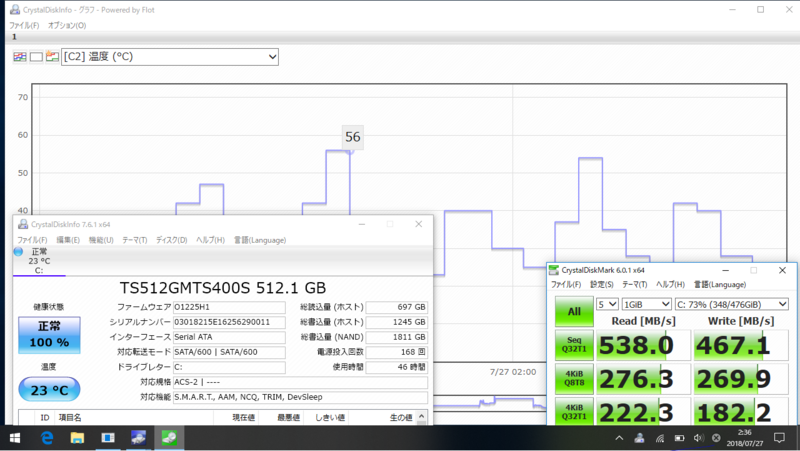The image size is (800, 451).
Task: Open the network tray icon
Action: [x=660, y=438]
